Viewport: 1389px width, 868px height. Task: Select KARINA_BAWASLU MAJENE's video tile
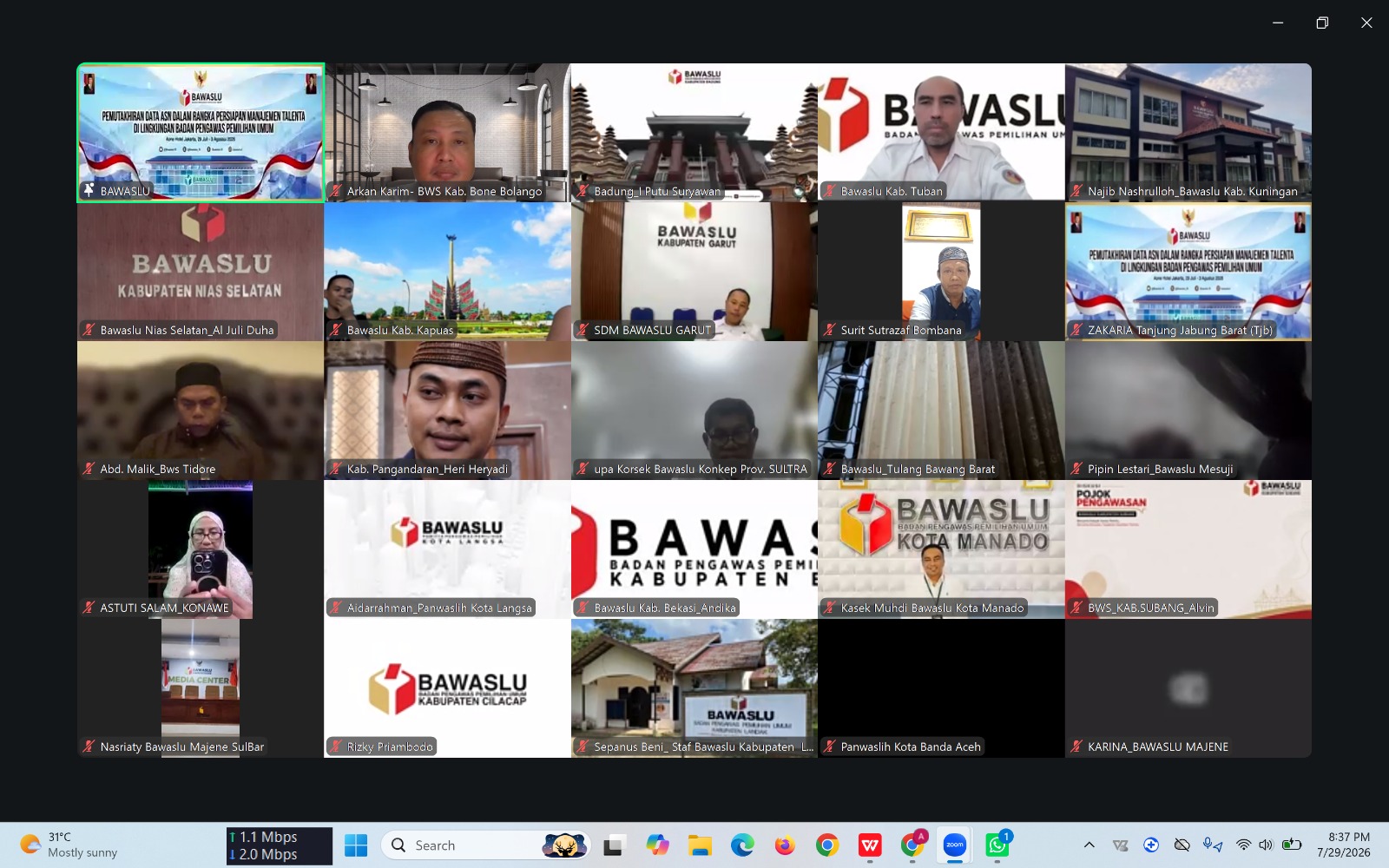click(x=1188, y=688)
